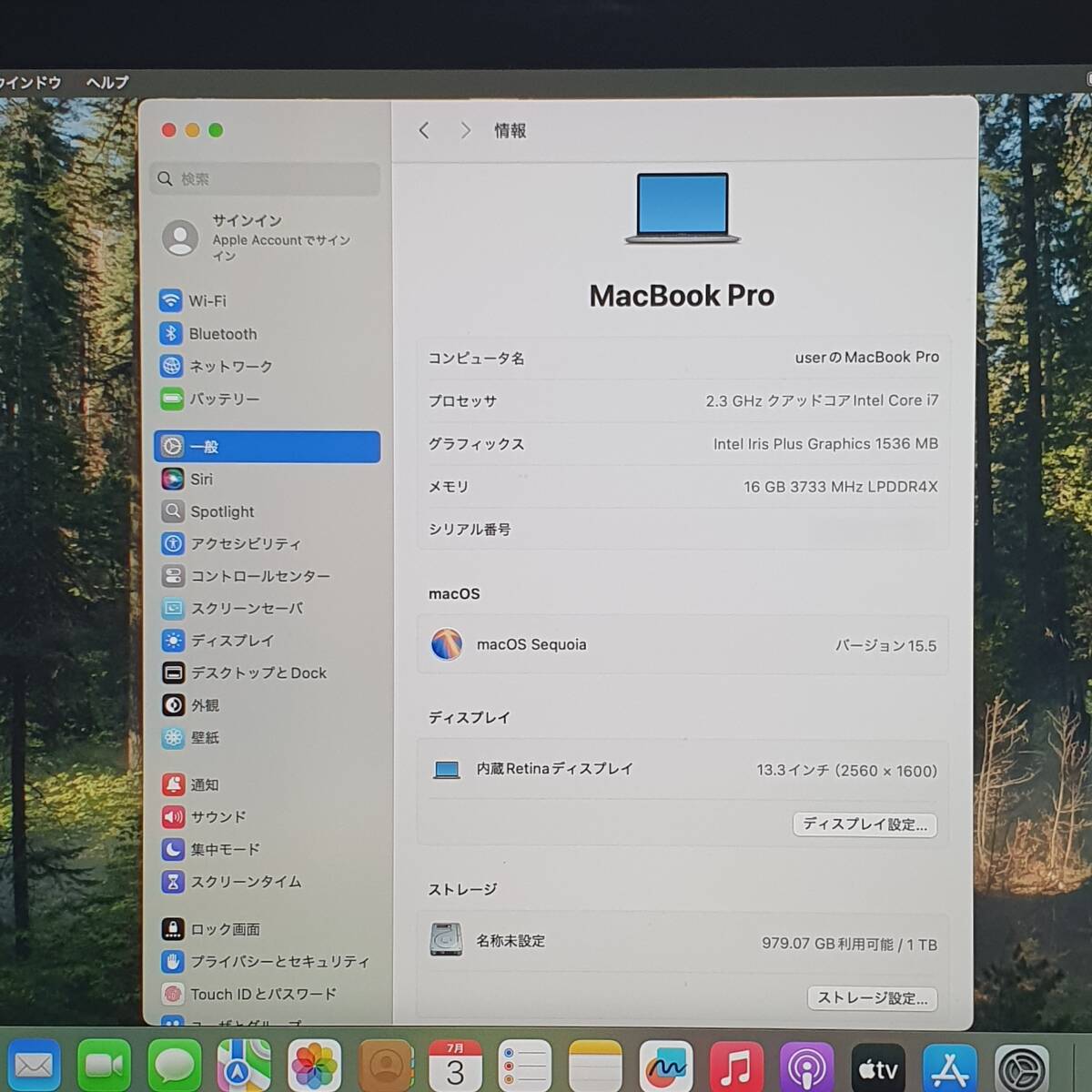
Task: Click the memory value '16 GB 3733 MHz LPDDR4X'
Action: [x=840, y=487]
